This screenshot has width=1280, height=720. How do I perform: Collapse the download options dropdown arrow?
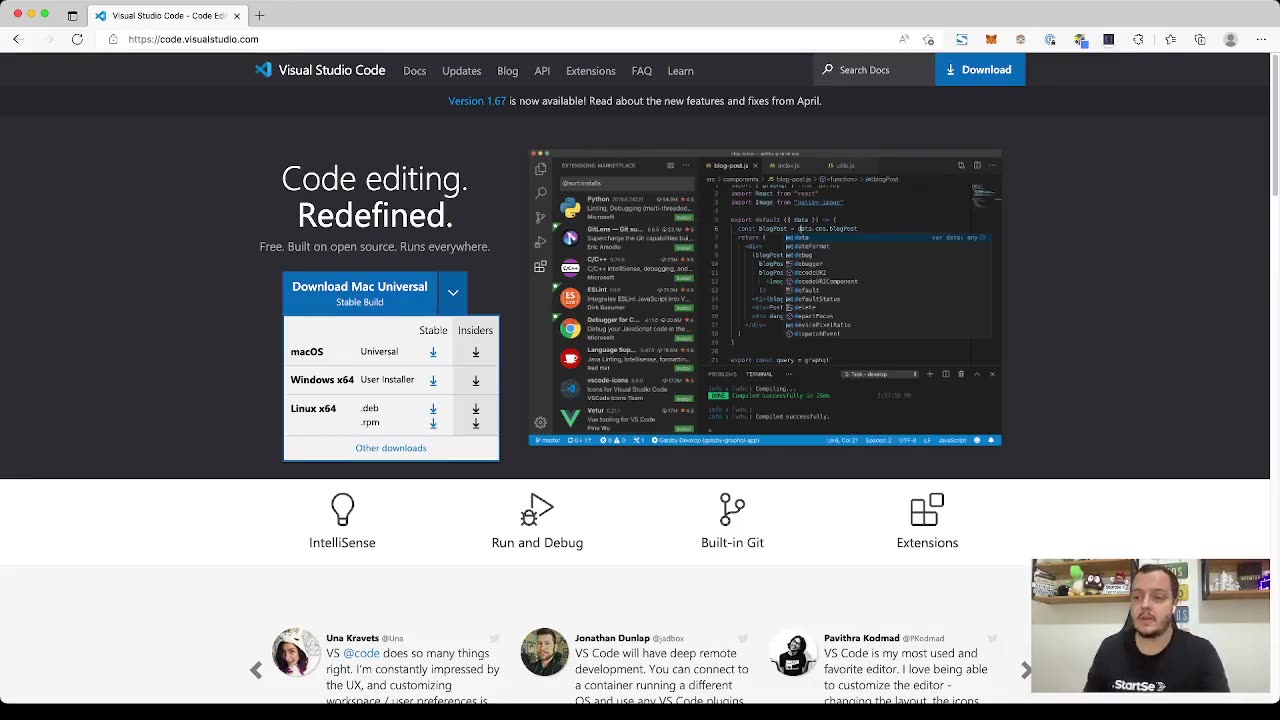pyautogui.click(x=453, y=293)
